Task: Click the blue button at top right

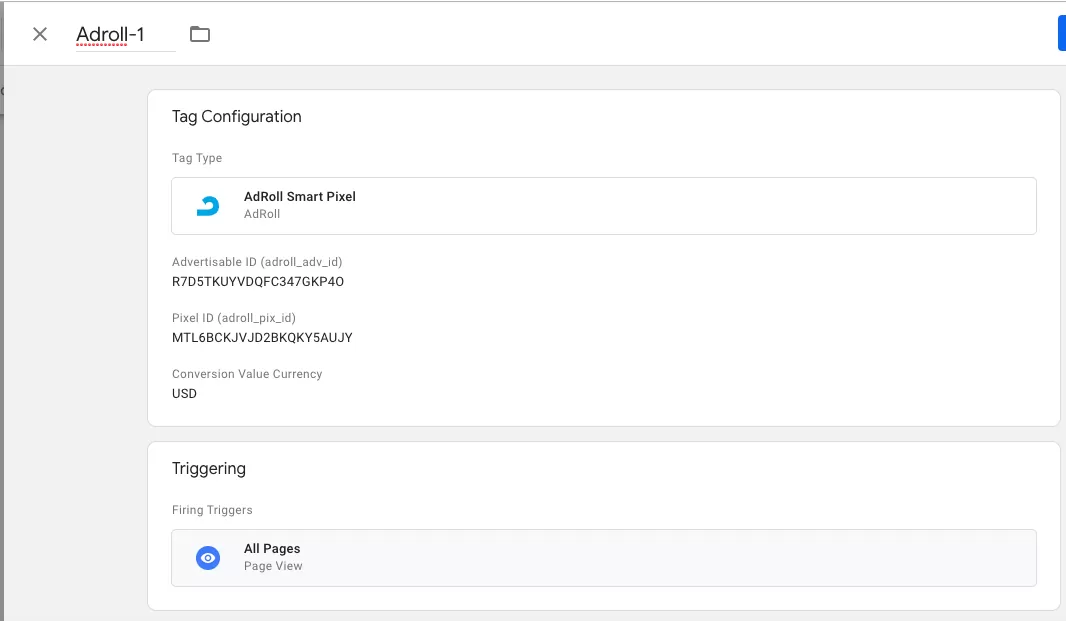Action: coord(1062,34)
